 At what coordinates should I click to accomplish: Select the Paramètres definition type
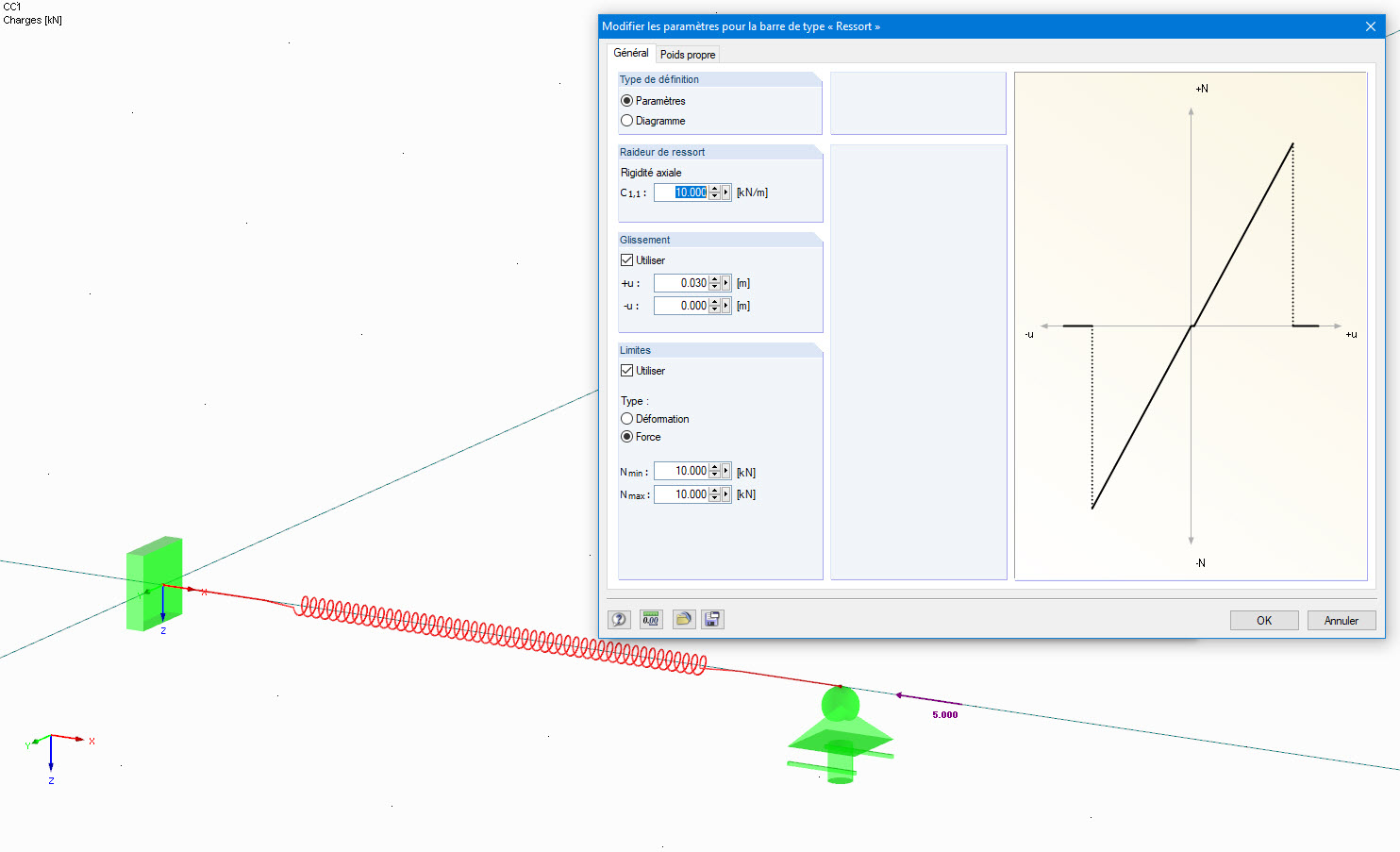[x=626, y=101]
